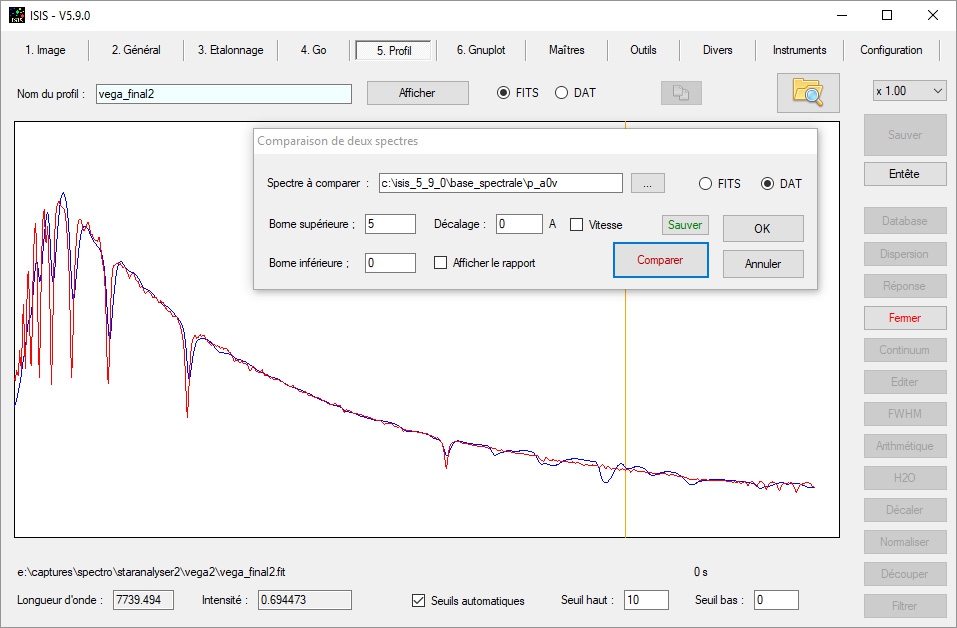
Task: Click the Normaliser button
Action: click(905, 542)
